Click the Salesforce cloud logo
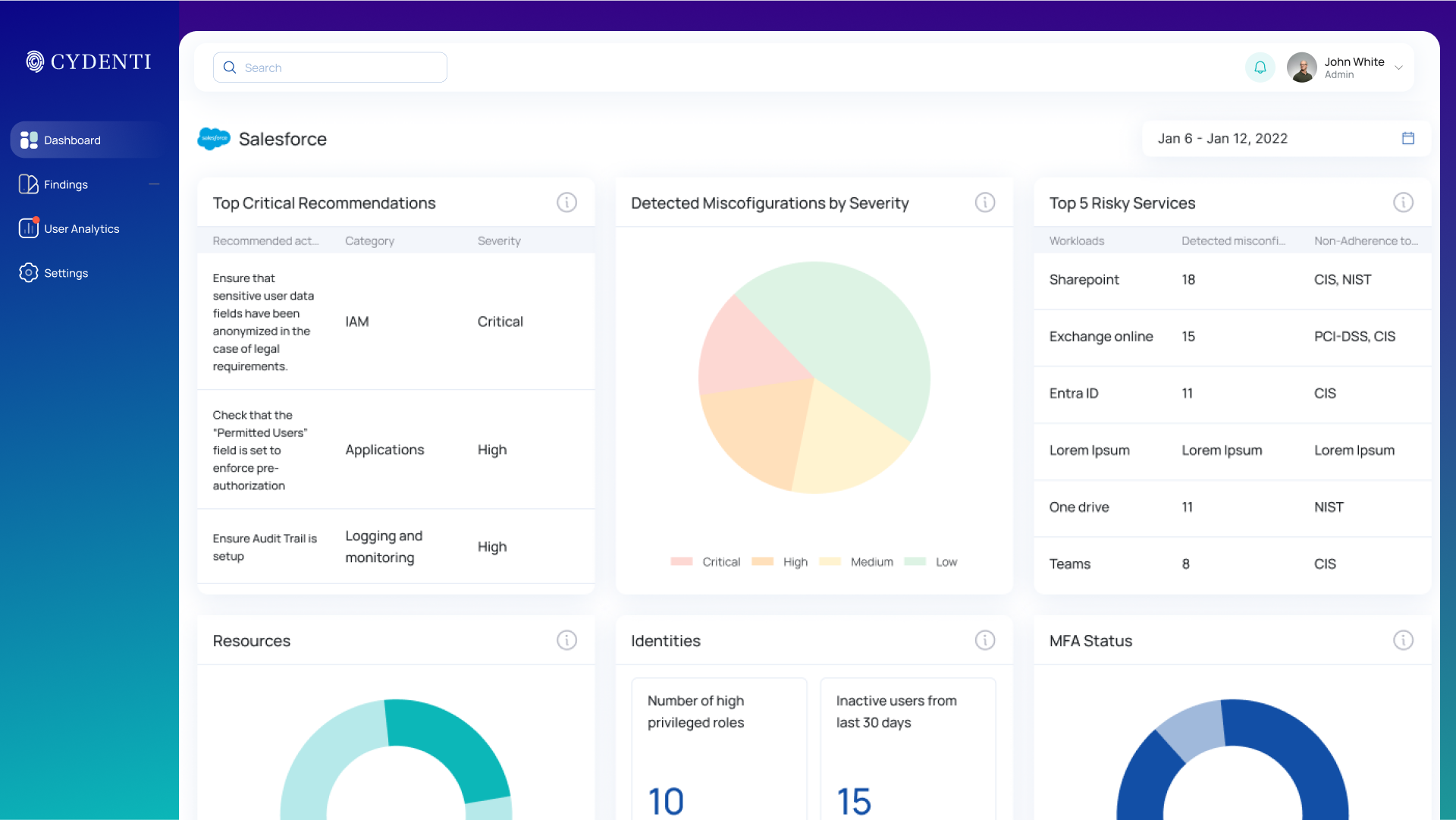Viewport: 1456px width, 820px height. point(214,139)
